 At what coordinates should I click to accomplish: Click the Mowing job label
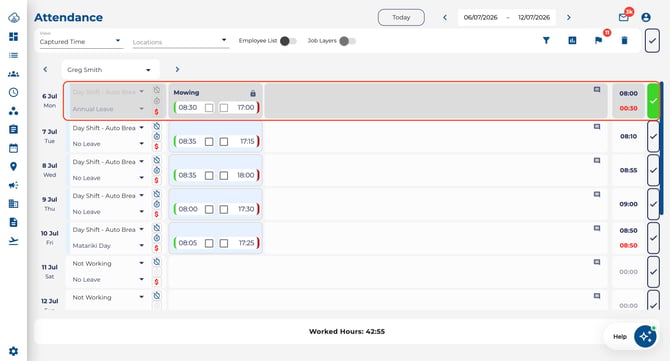(x=186, y=92)
